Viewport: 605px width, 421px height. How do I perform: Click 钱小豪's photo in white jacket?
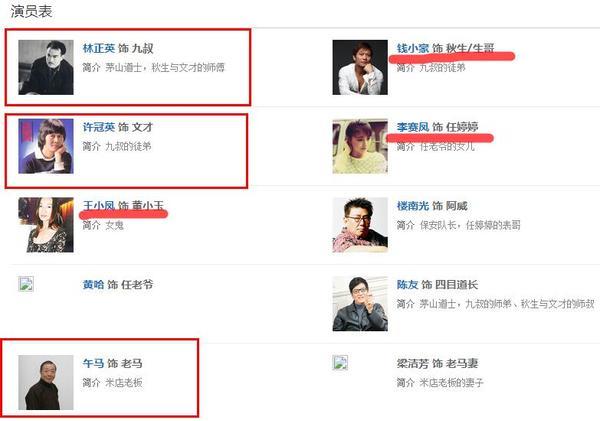360,67
